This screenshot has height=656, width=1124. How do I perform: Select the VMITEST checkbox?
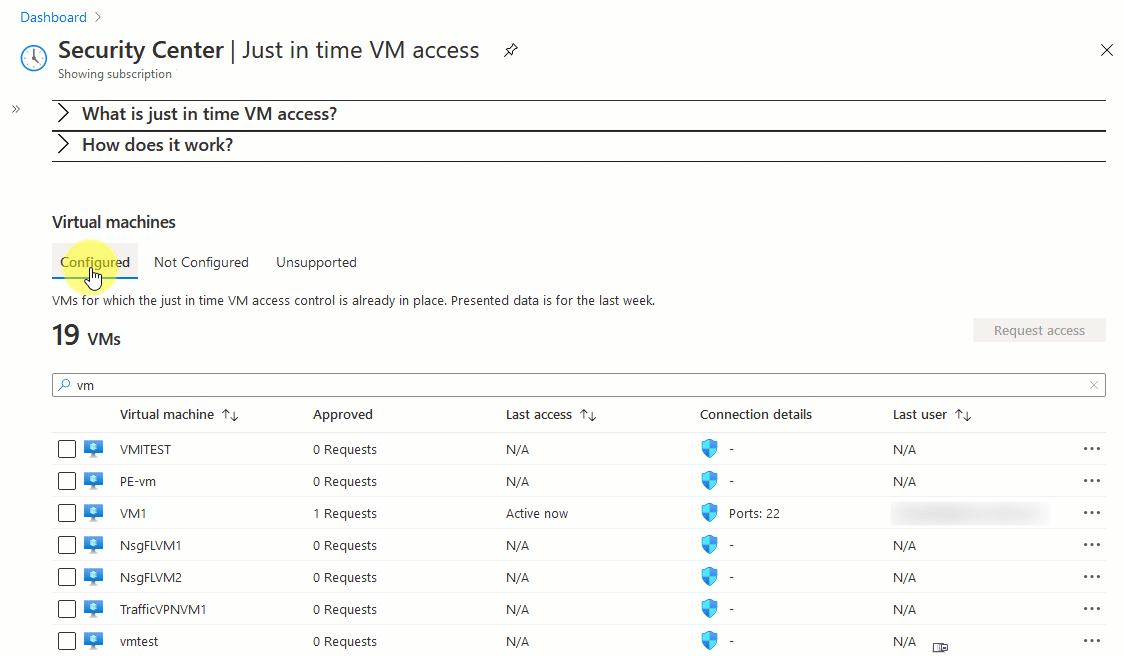(67, 450)
